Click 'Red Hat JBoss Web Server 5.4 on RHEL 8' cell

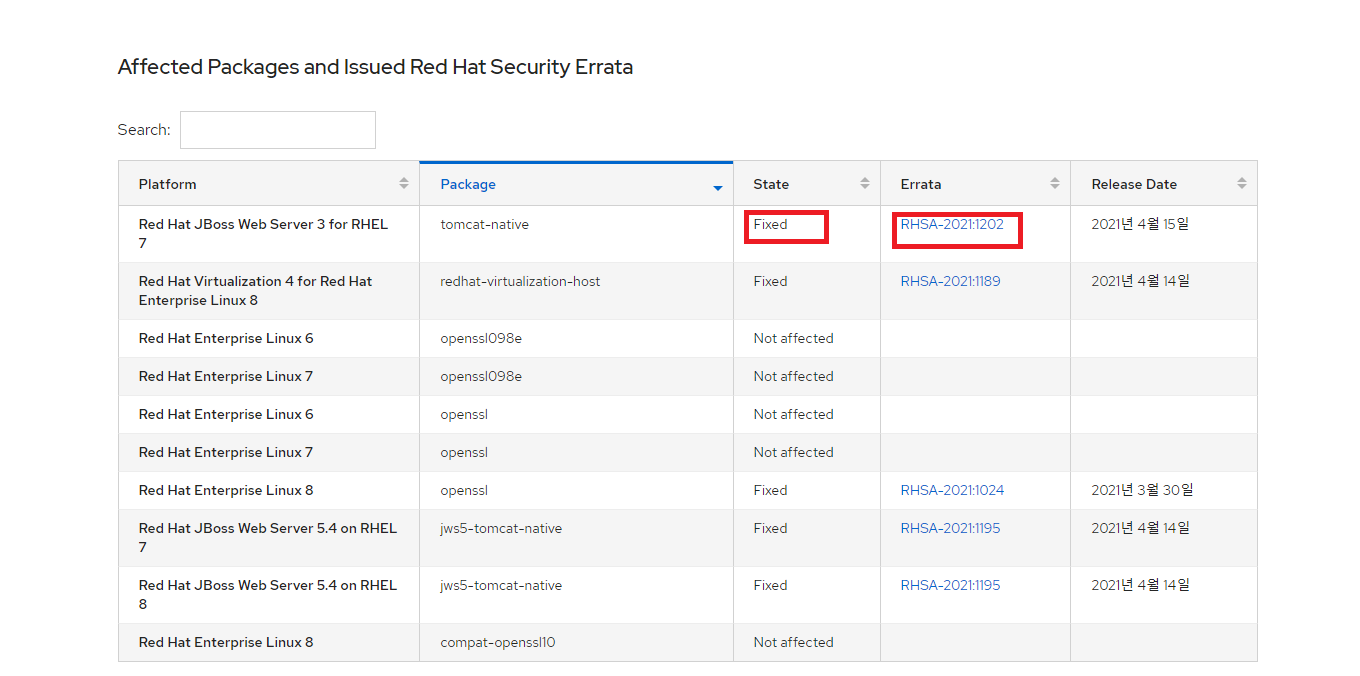269,595
